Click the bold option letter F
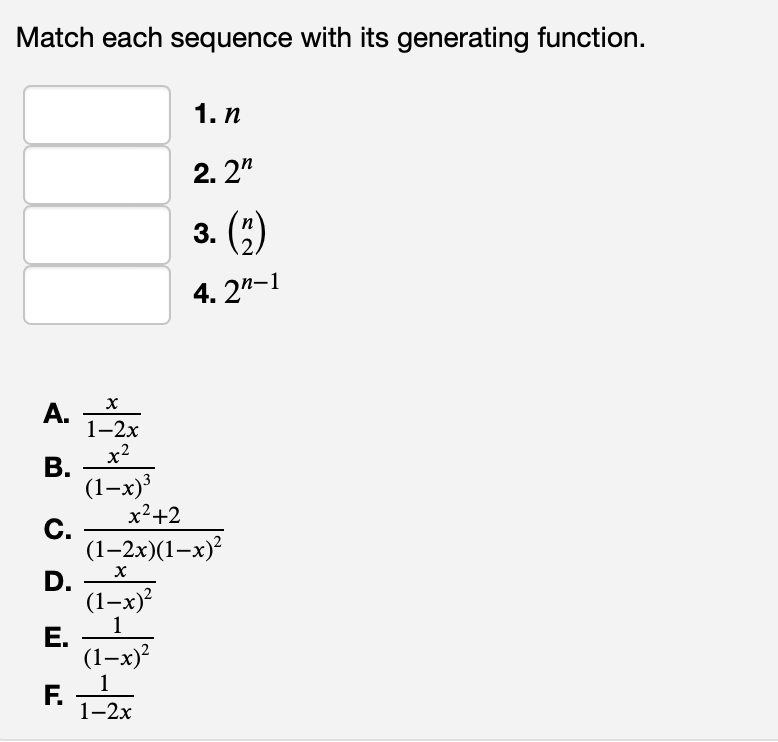 [x=53, y=695]
